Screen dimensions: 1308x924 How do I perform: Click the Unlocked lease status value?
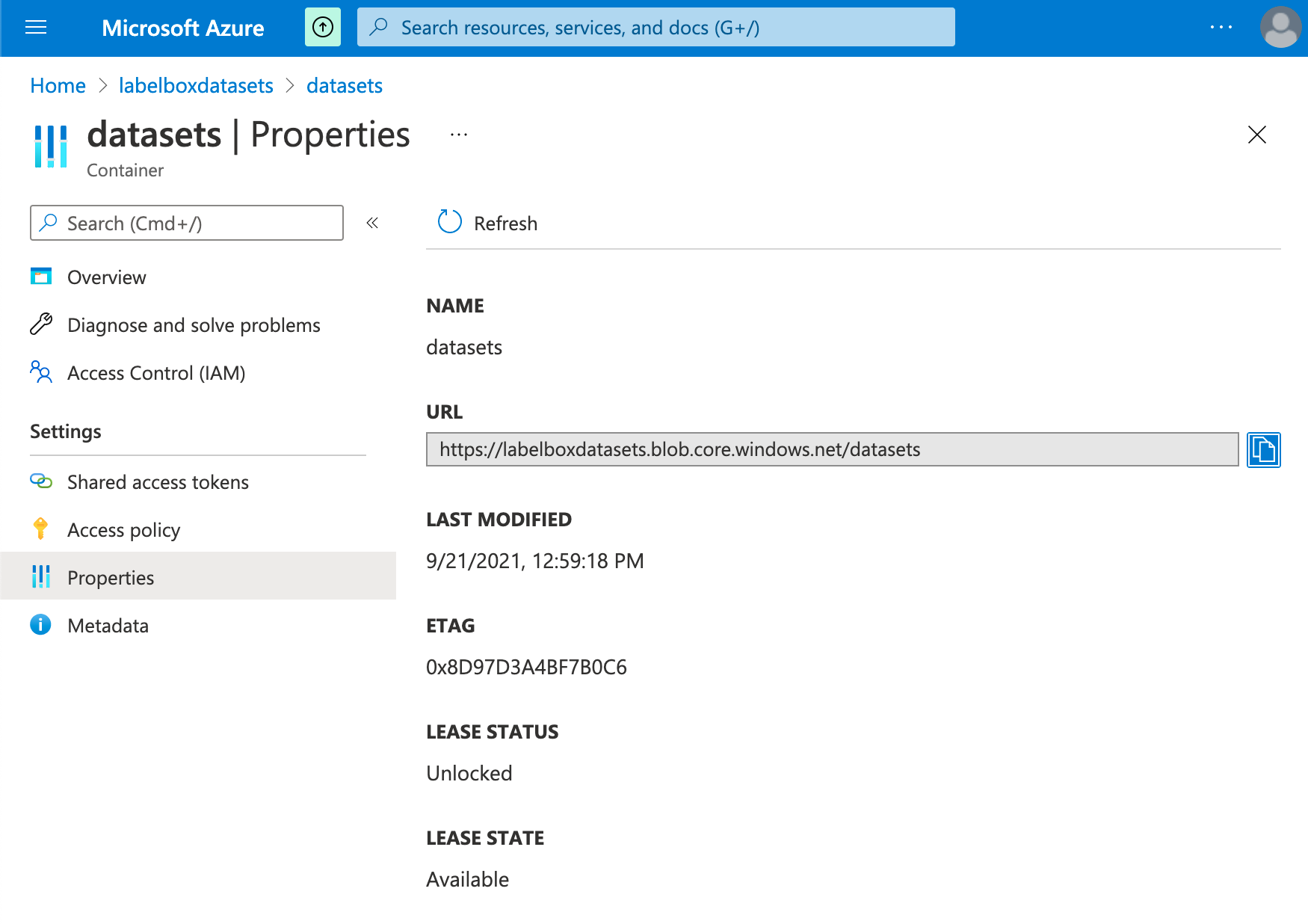coord(469,773)
